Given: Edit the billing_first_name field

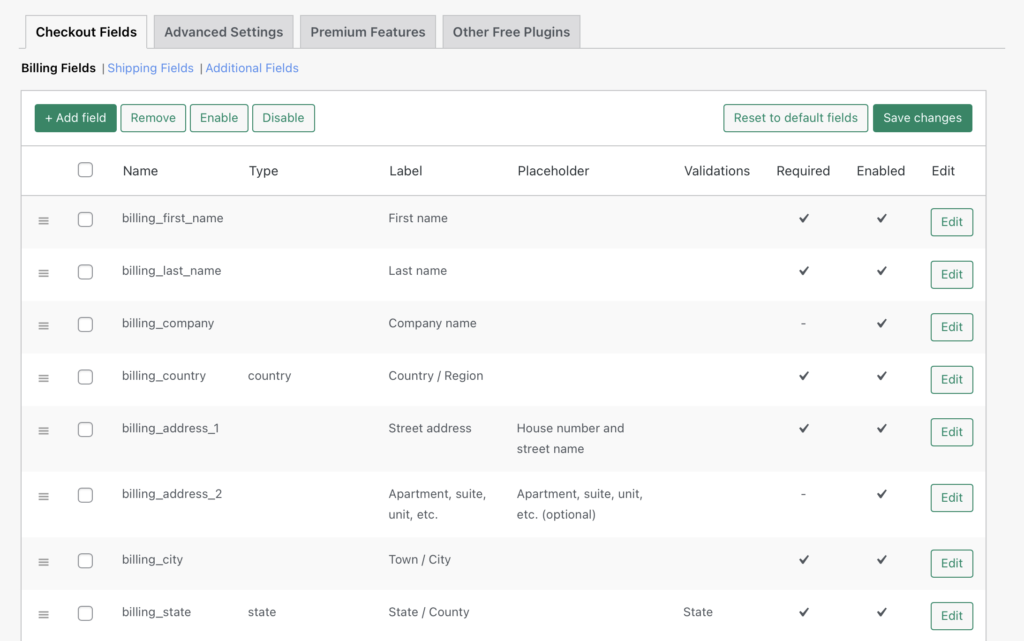Looking at the screenshot, I should click(952, 222).
